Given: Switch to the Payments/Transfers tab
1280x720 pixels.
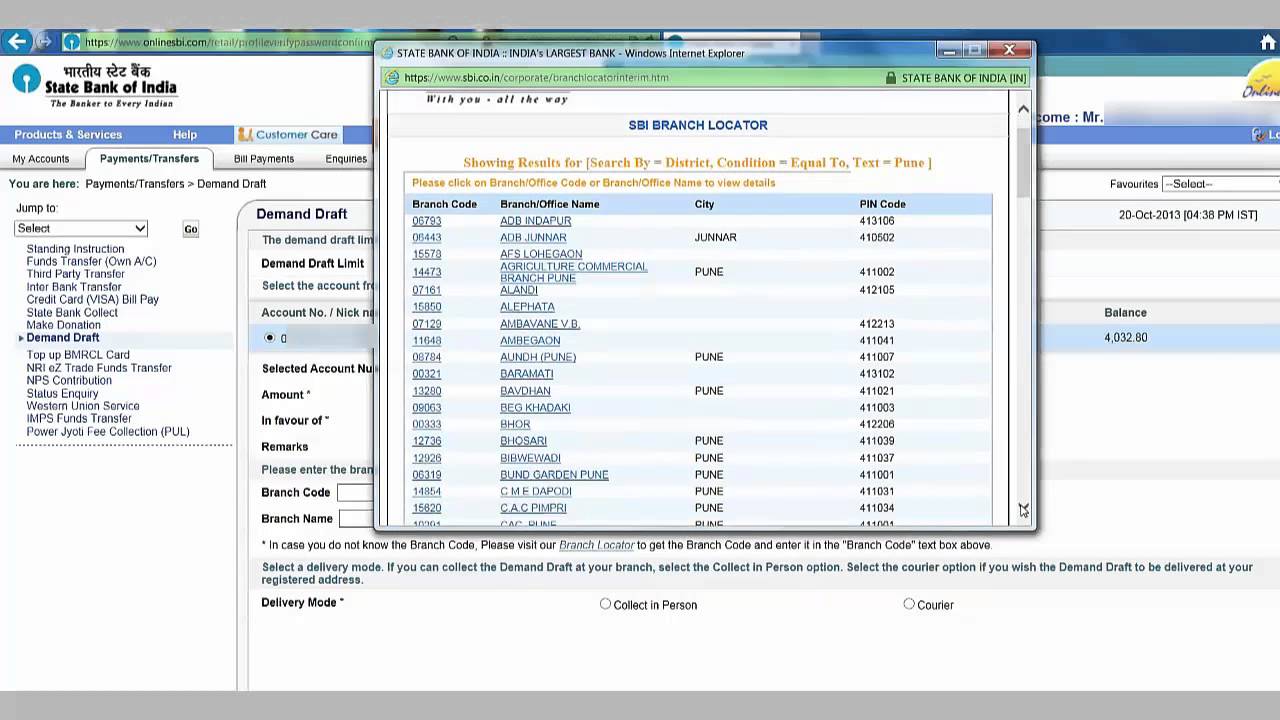Looking at the screenshot, I should [149, 158].
